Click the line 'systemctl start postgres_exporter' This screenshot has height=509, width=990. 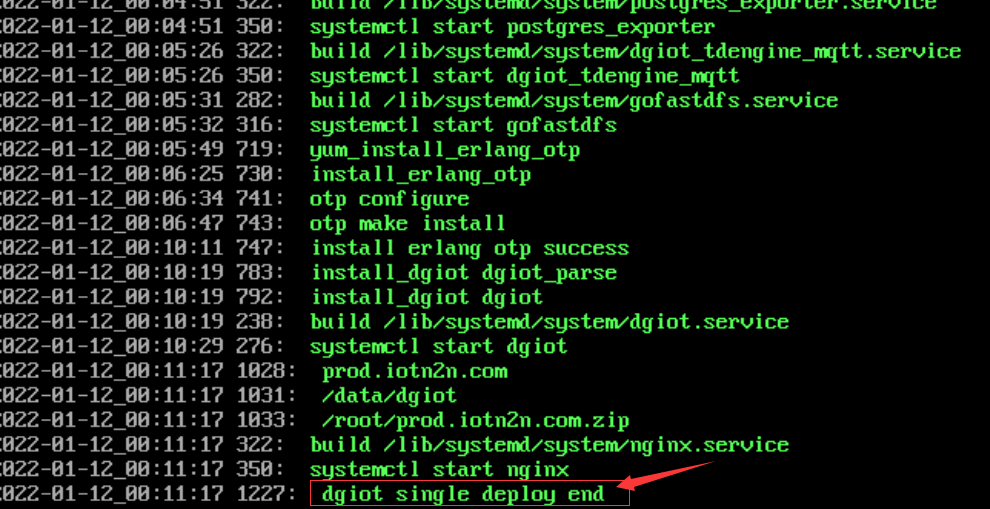click(x=512, y=28)
